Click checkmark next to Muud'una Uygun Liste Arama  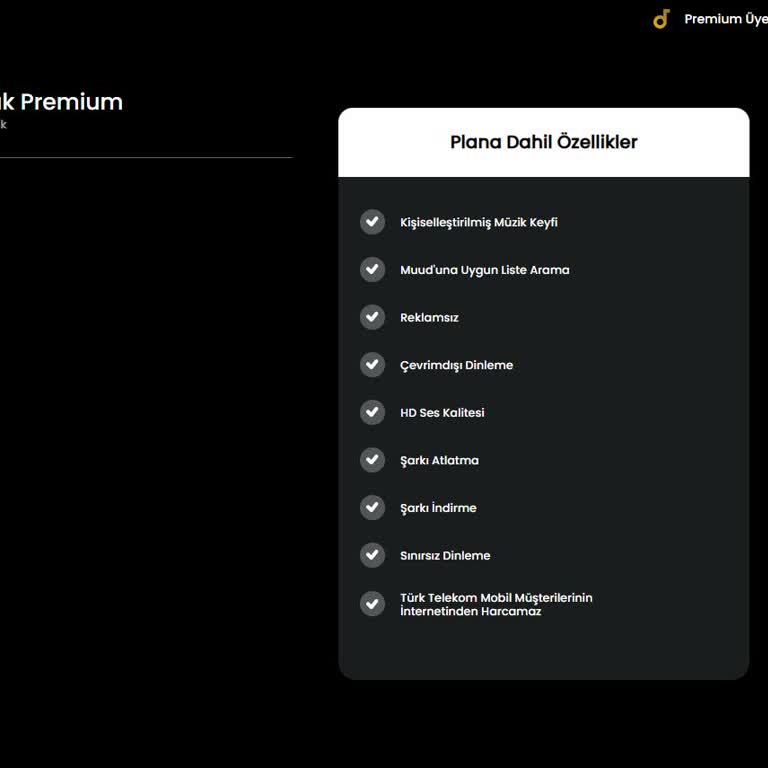[x=372, y=269]
